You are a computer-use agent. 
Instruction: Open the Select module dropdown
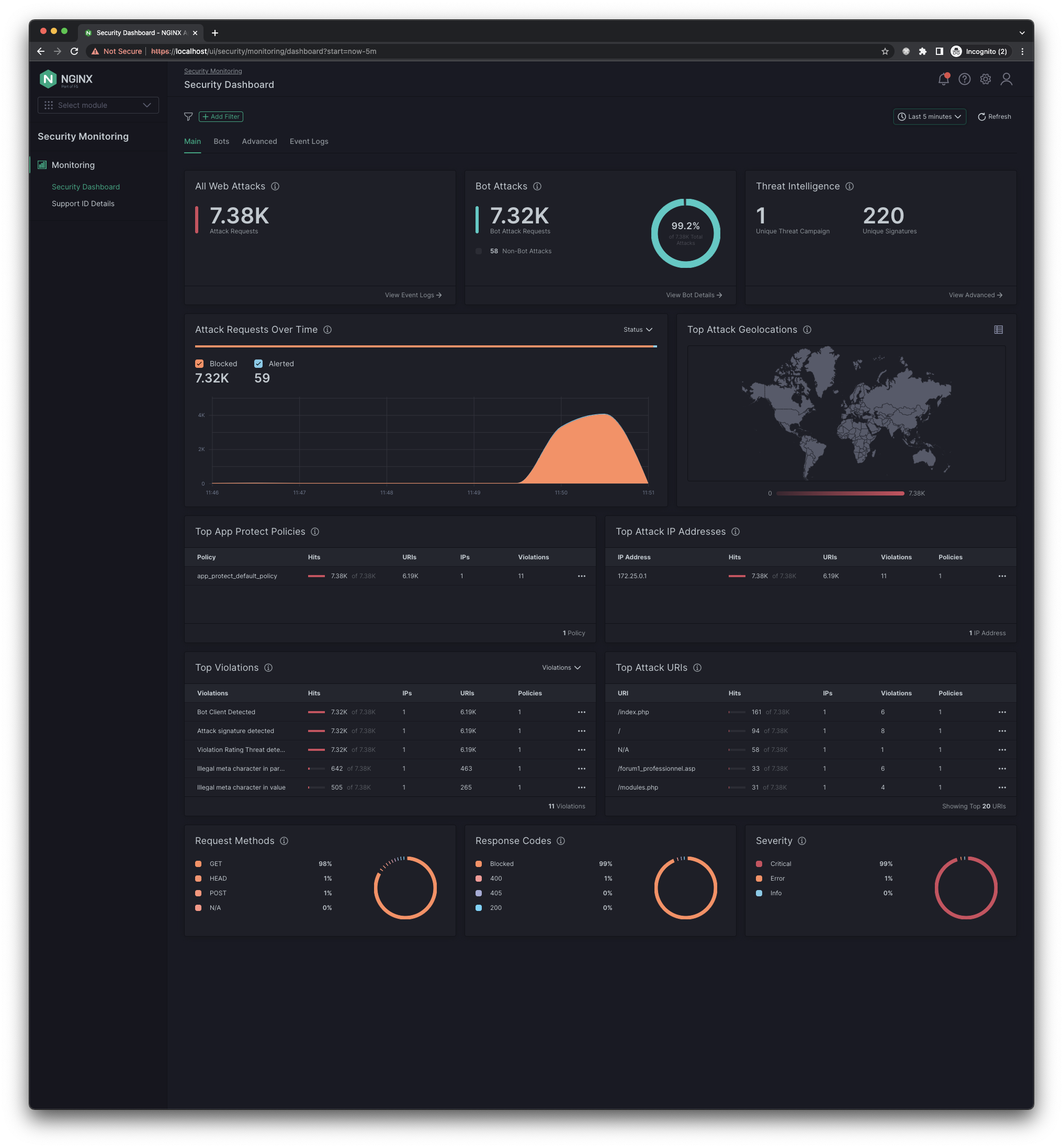[x=98, y=105]
